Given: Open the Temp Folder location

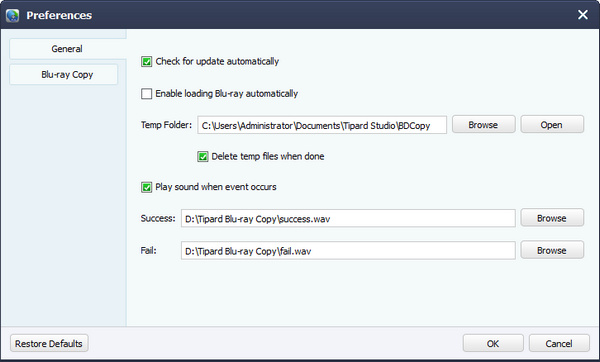Looking at the screenshot, I should click(x=552, y=125).
